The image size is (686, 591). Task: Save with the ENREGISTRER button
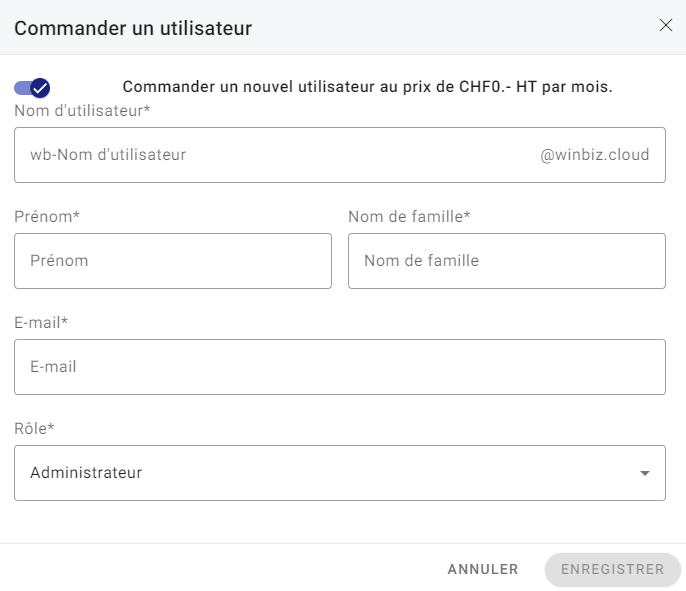point(612,569)
